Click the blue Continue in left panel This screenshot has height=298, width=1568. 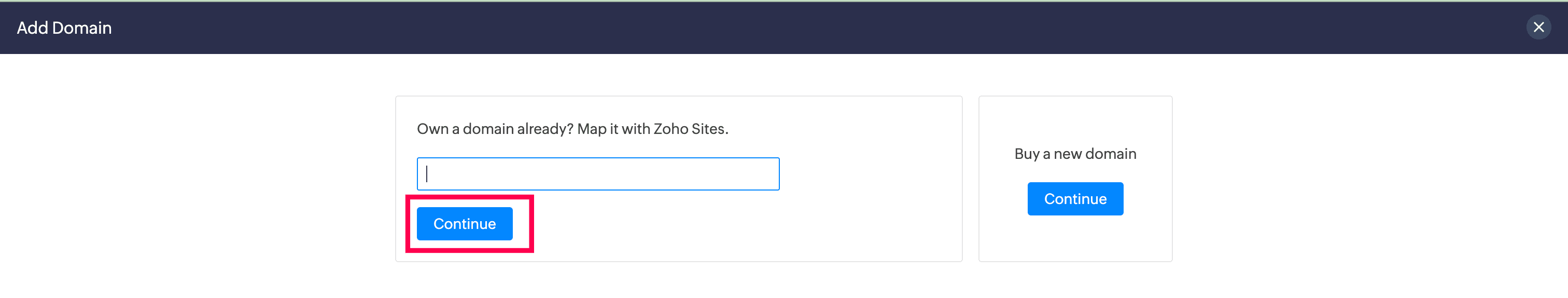click(465, 224)
